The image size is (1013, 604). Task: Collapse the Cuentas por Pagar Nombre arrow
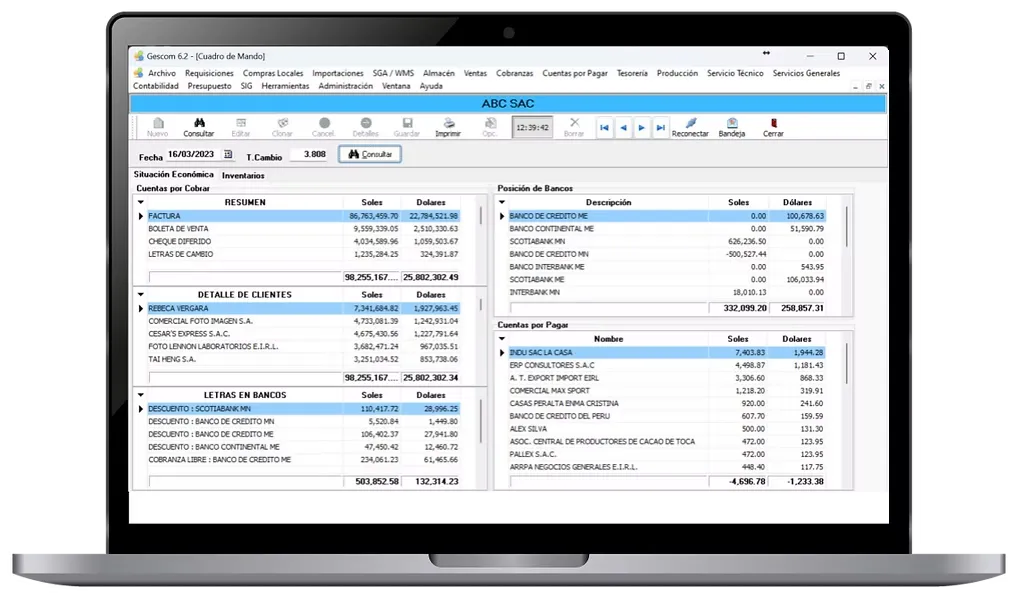(x=502, y=338)
